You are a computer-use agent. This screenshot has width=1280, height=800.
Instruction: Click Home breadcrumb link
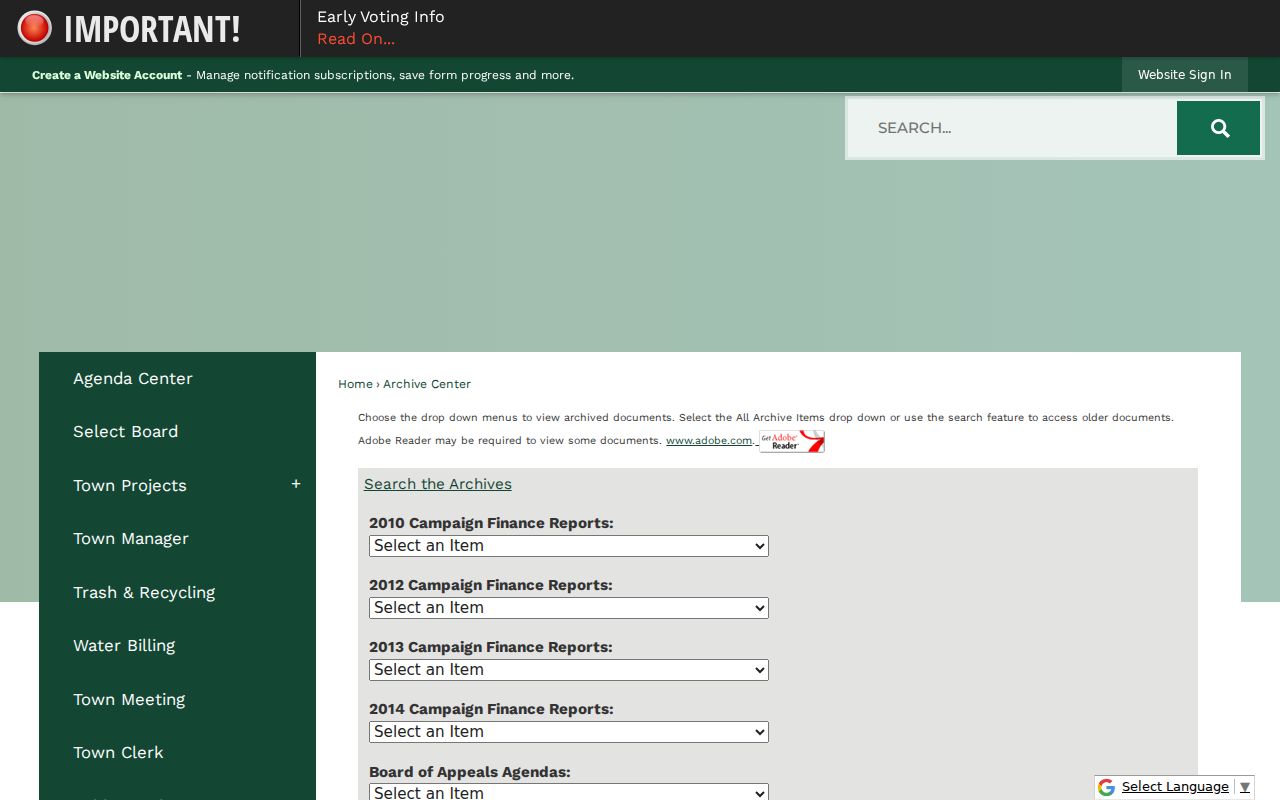[x=355, y=384]
